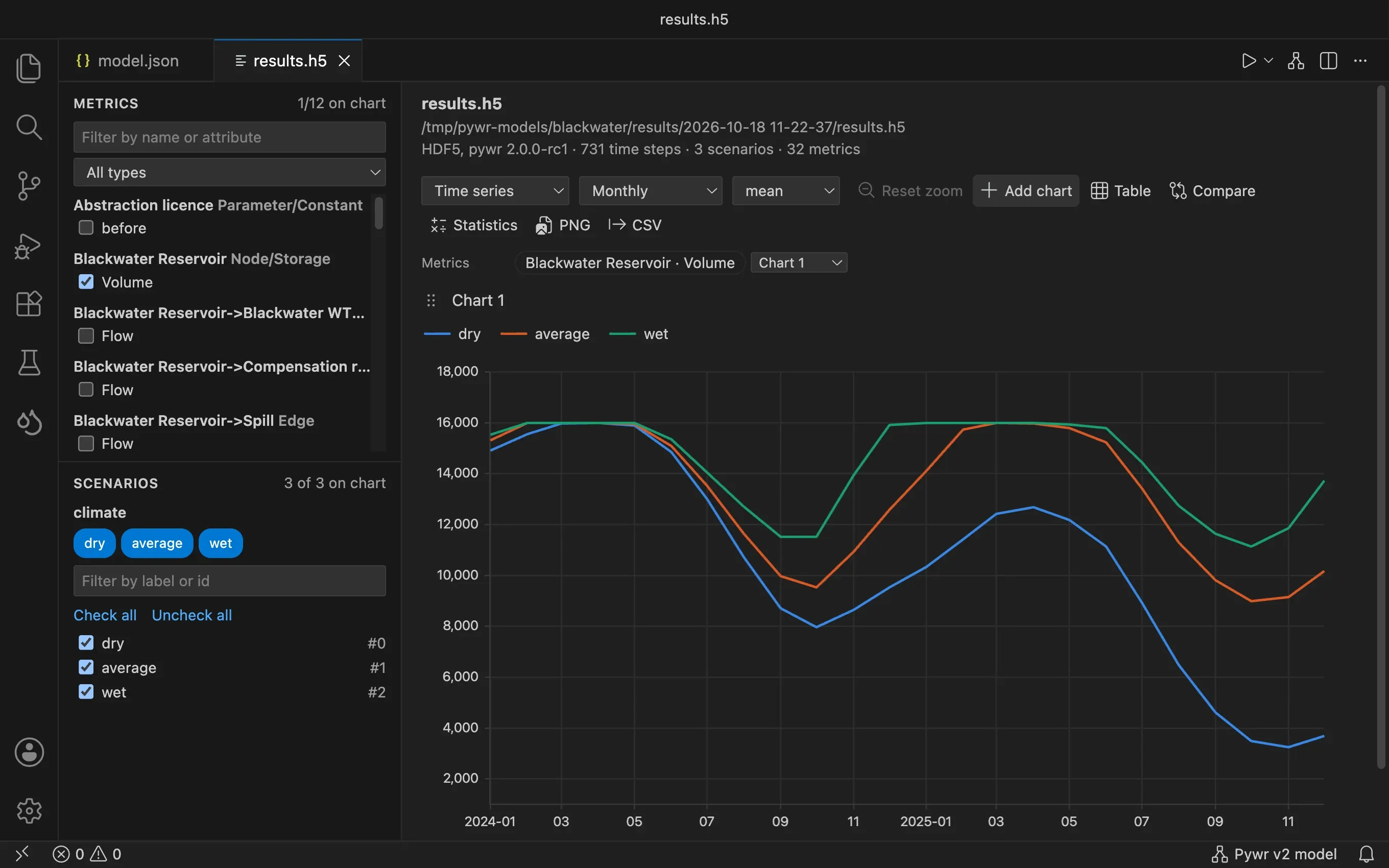Open the Manage settings gear
Viewport: 1389px width, 868px height.
coord(29,811)
